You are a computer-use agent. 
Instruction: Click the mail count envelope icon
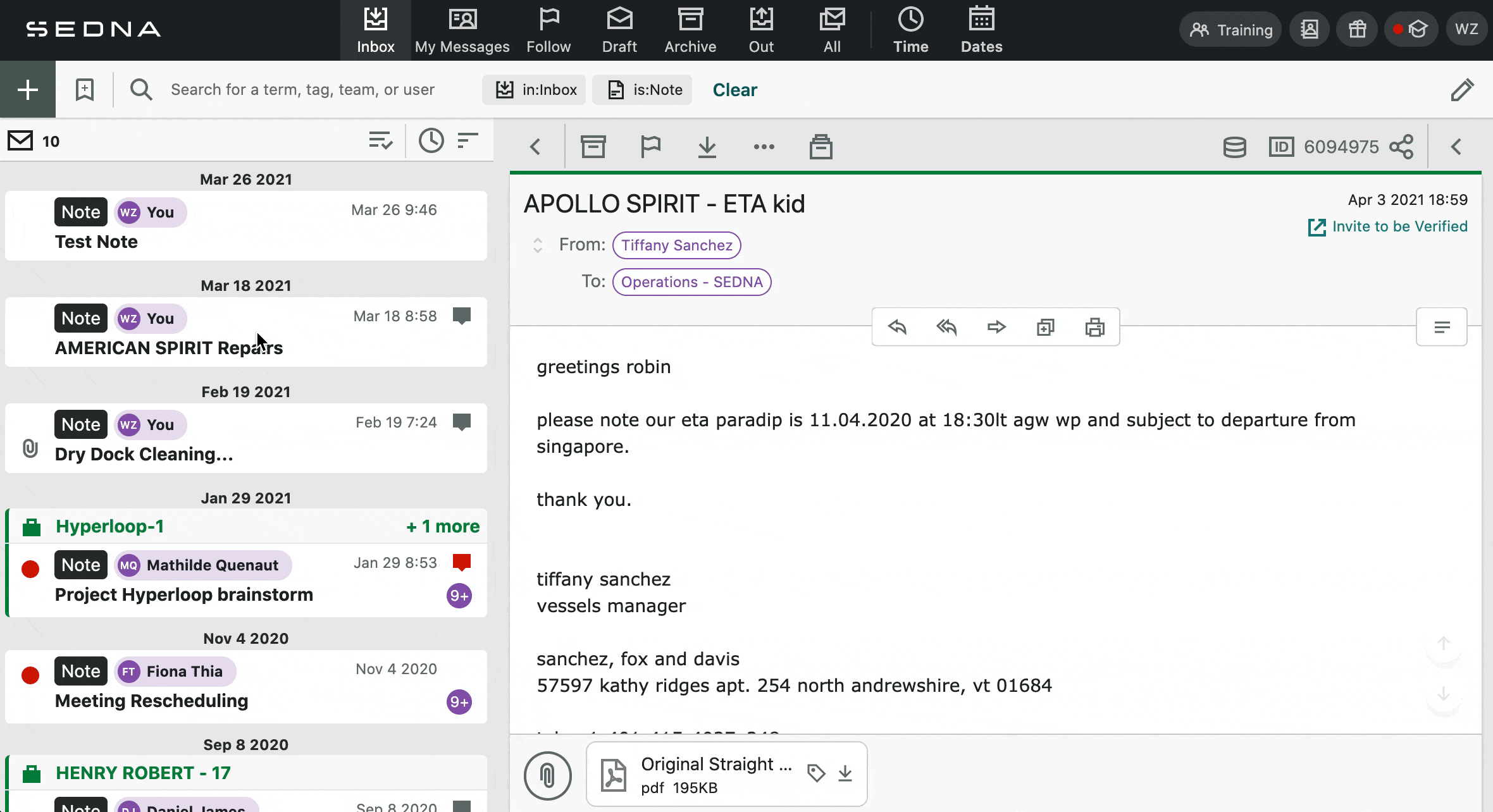[20, 140]
